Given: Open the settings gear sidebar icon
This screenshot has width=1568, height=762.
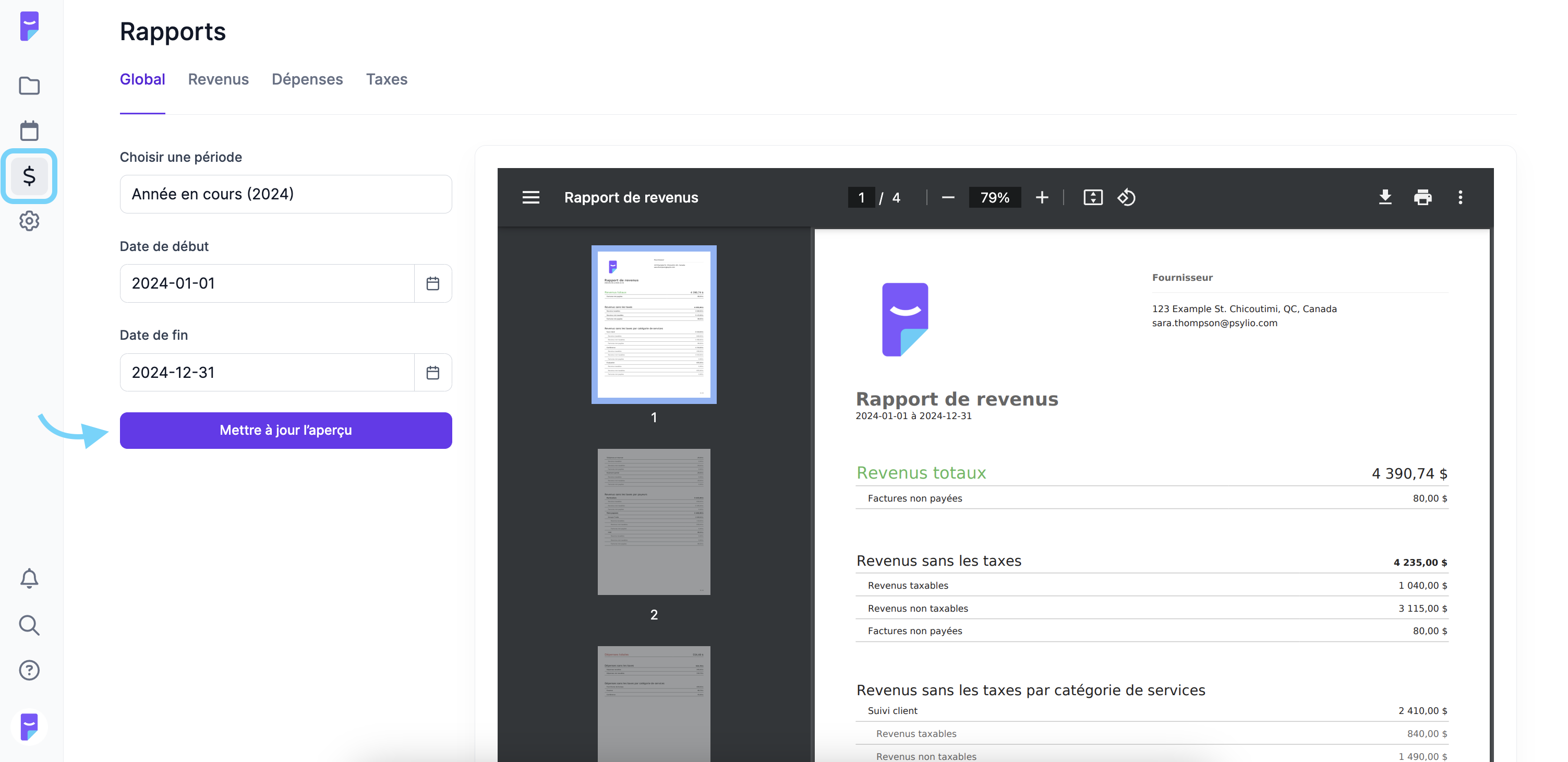Looking at the screenshot, I should coord(29,220).
